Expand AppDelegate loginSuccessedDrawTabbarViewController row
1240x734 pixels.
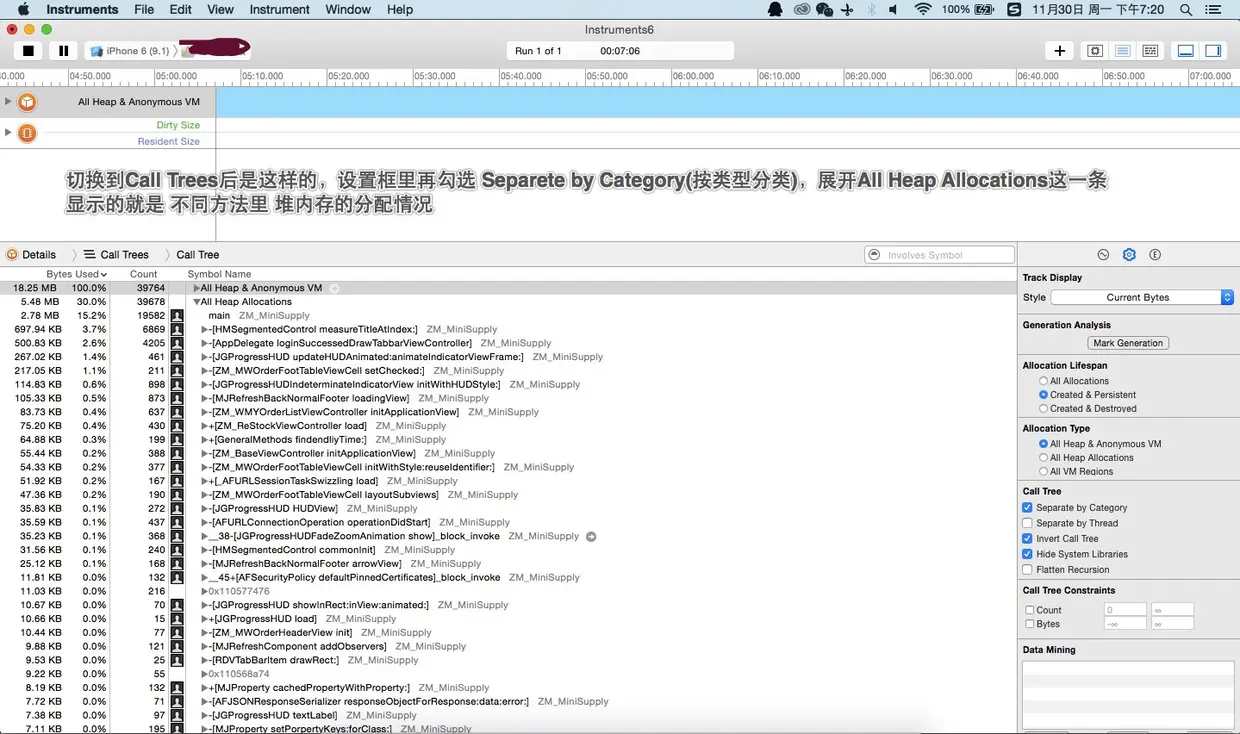click(x=204, y=343)
